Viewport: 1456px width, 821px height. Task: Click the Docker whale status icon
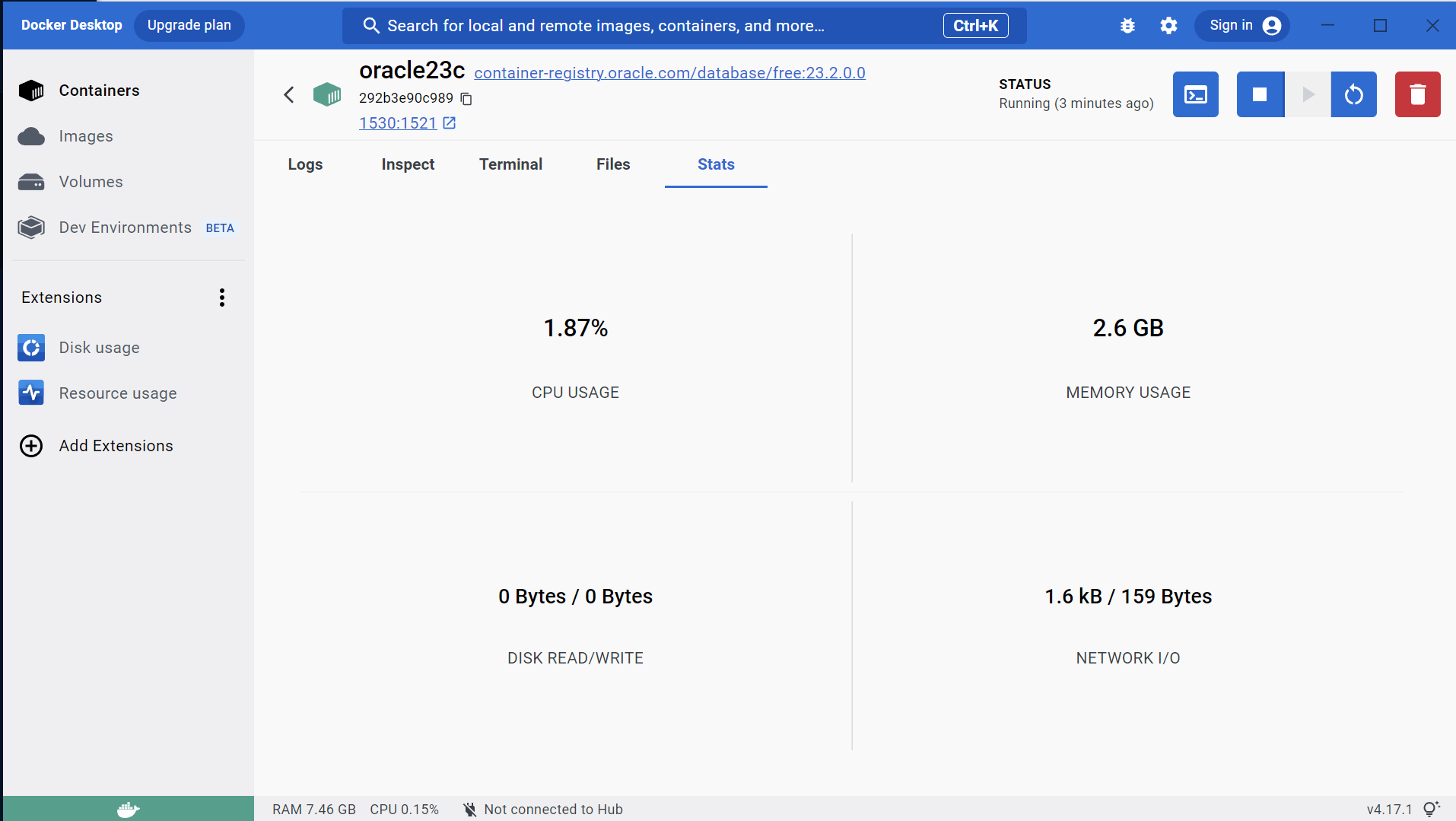click(129, 810)
